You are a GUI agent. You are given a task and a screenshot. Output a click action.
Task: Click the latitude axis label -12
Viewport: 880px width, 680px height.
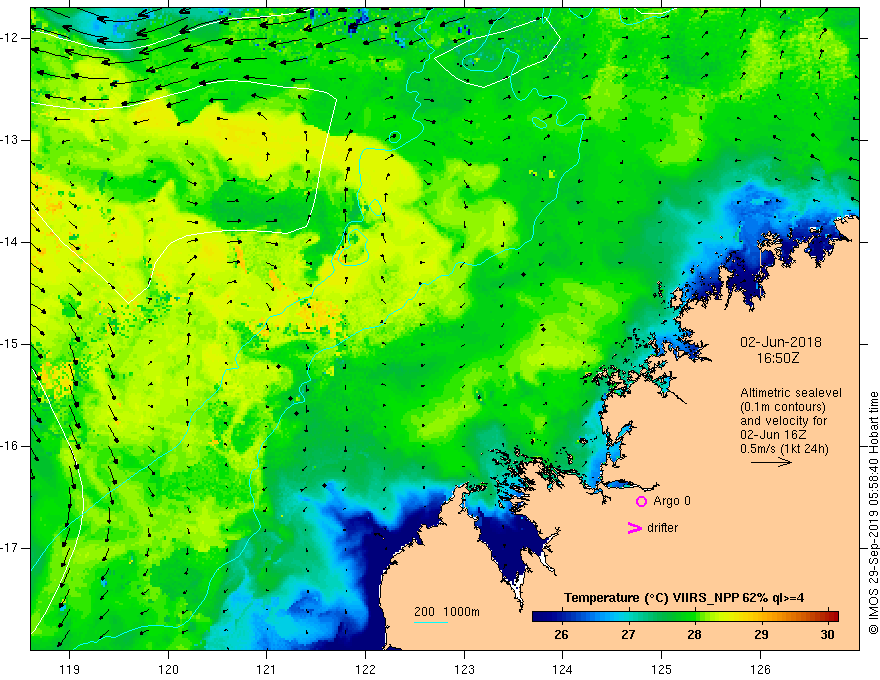[10, 38]
